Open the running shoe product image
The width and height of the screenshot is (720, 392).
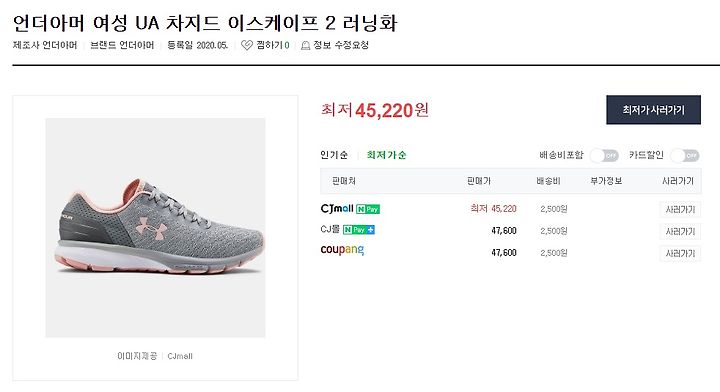tap(155, 228)
